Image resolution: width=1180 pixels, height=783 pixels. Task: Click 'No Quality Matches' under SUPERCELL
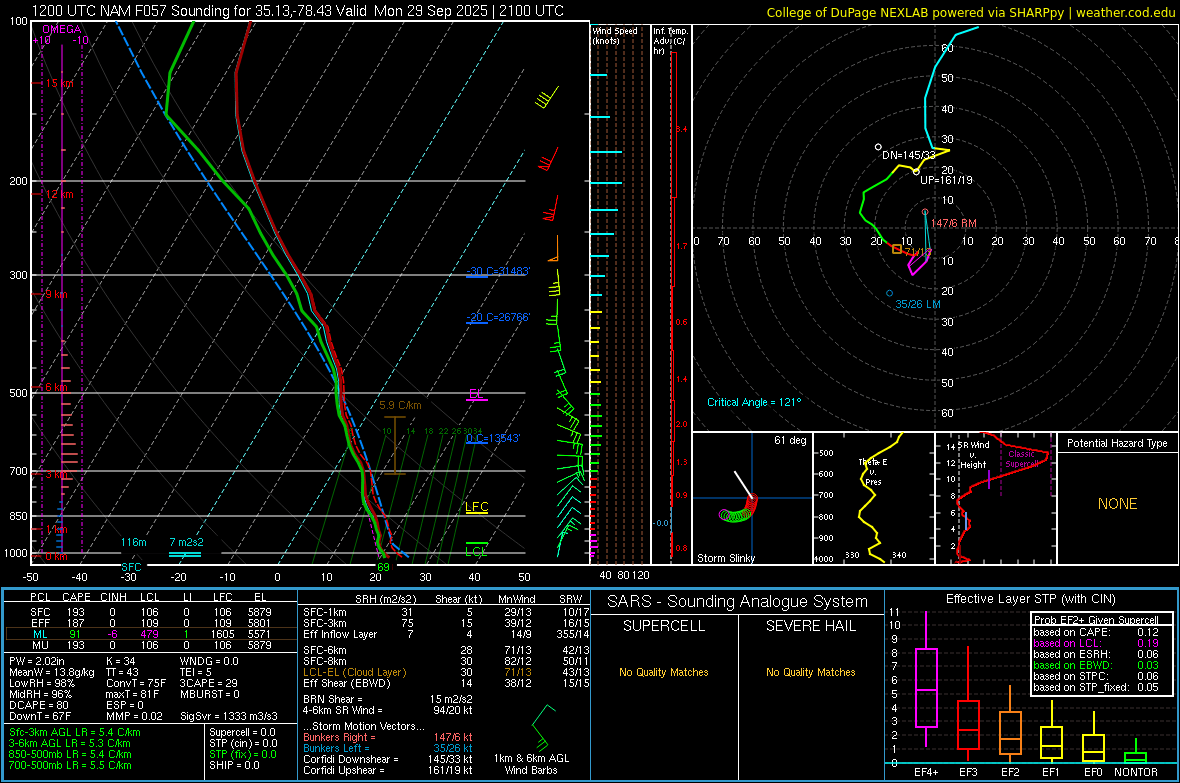(x=664, y=672)
